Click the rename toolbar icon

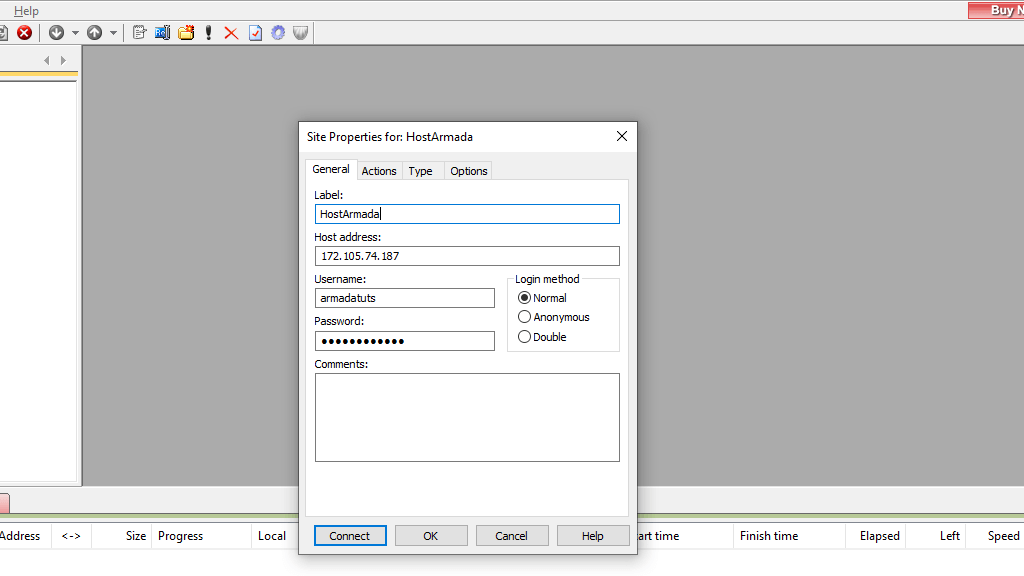click(x=162, y=33)
